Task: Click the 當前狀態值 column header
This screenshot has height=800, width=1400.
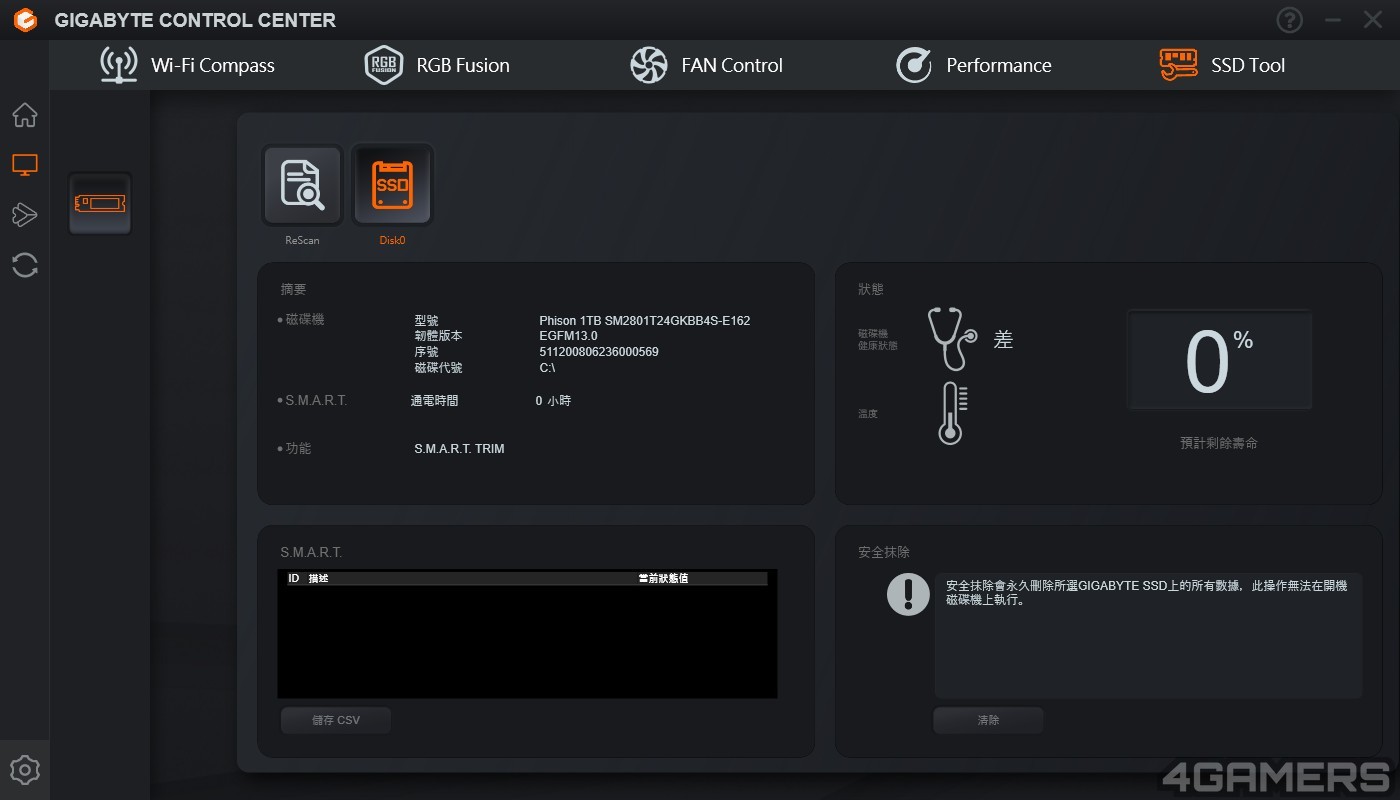Action: [663, 578]
